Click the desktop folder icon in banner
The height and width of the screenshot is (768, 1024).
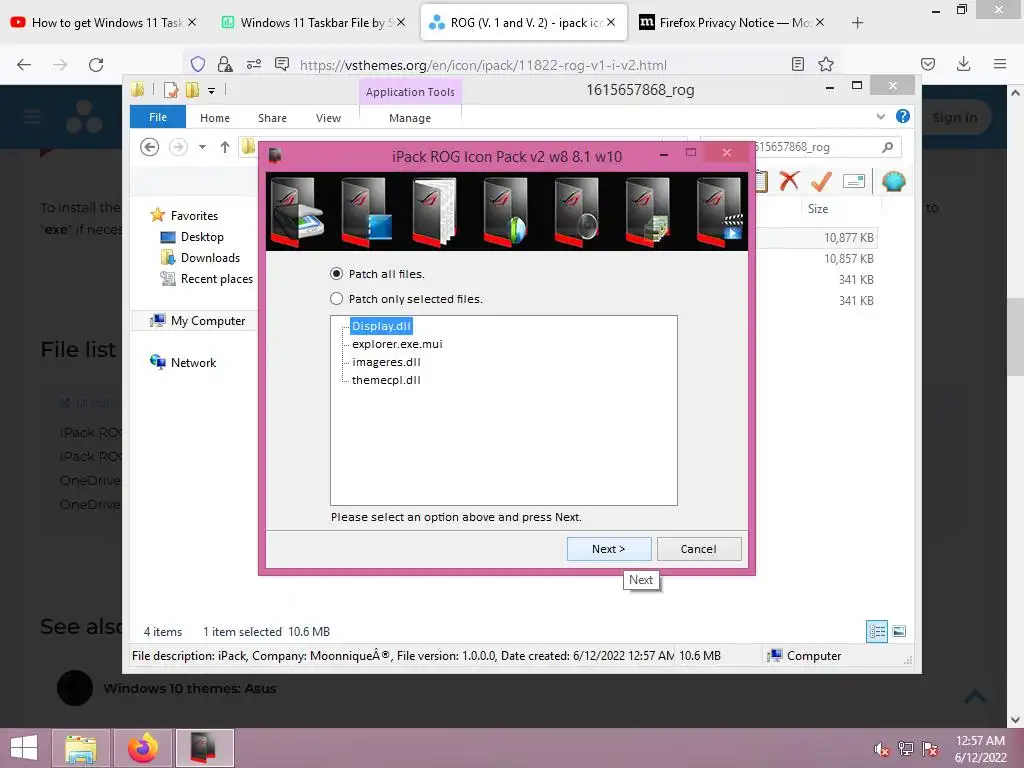(x=367, y=212)
